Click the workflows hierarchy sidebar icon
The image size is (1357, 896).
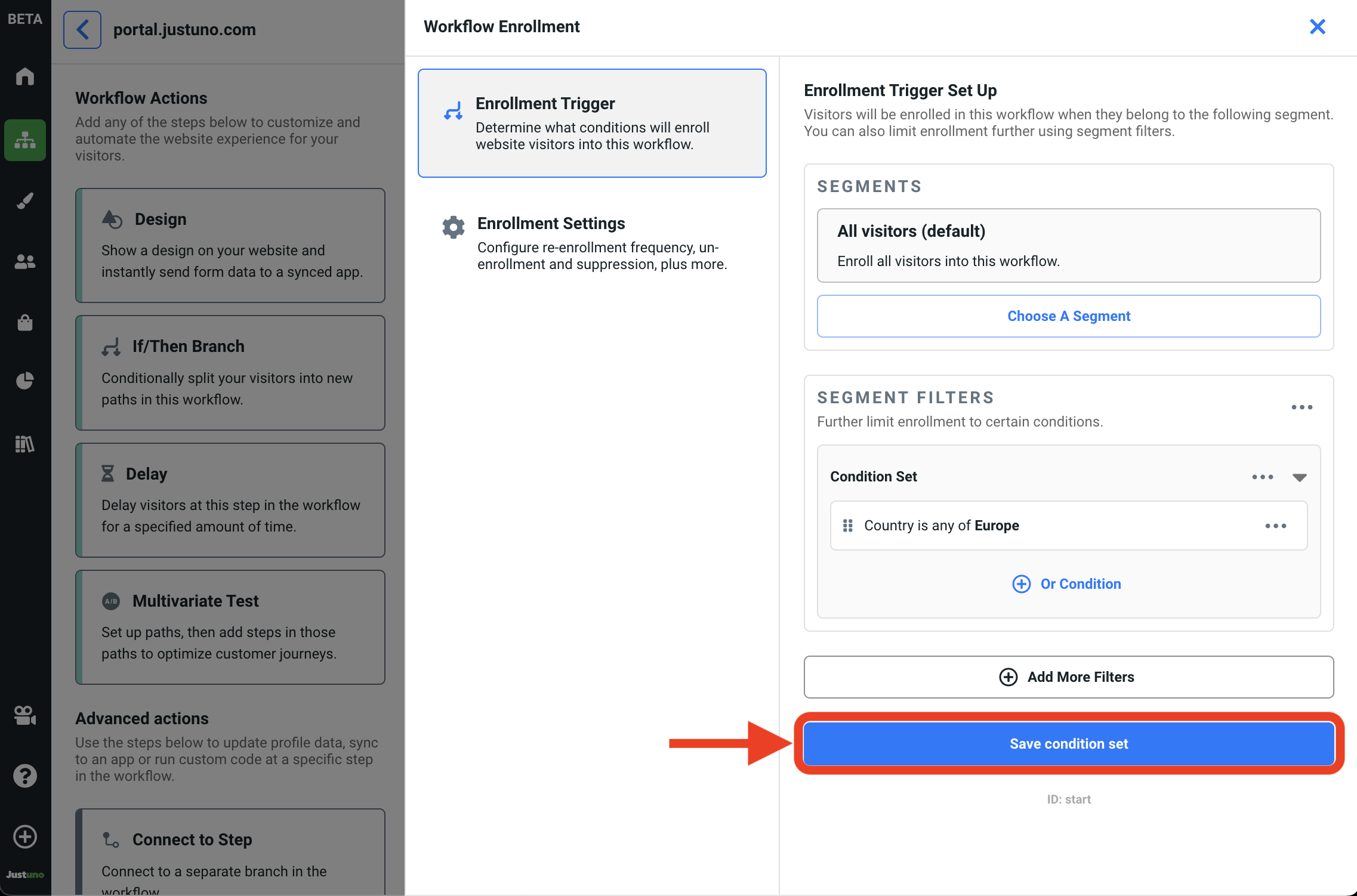24,140
